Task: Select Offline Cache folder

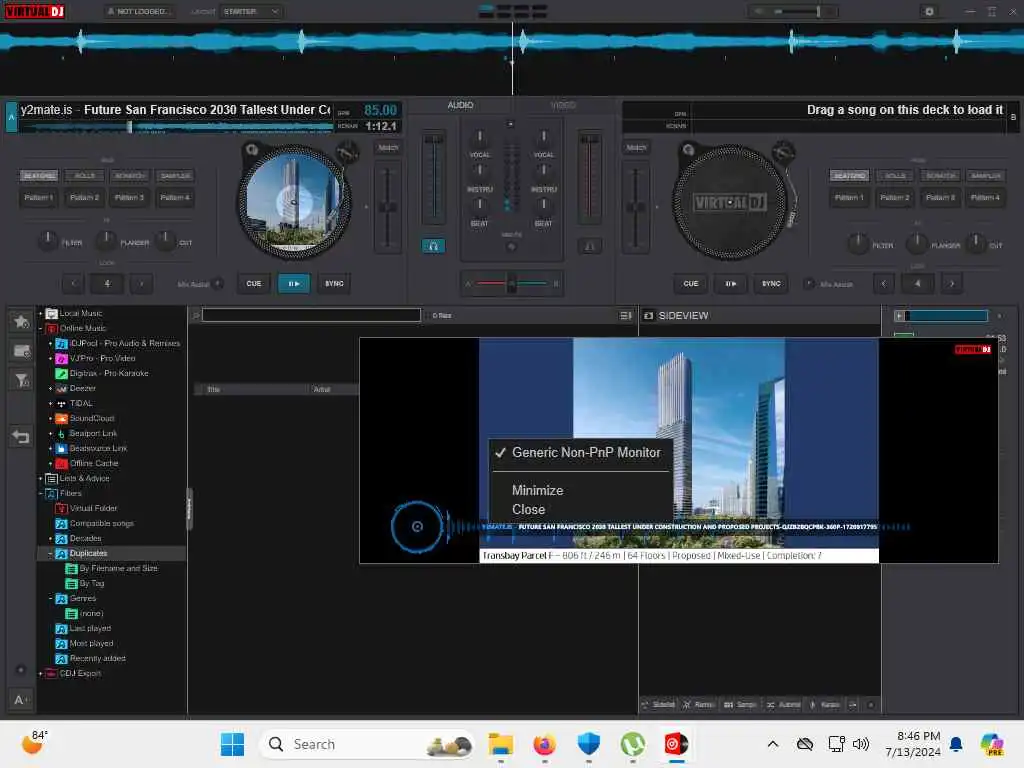Action: tap(93, 464)
